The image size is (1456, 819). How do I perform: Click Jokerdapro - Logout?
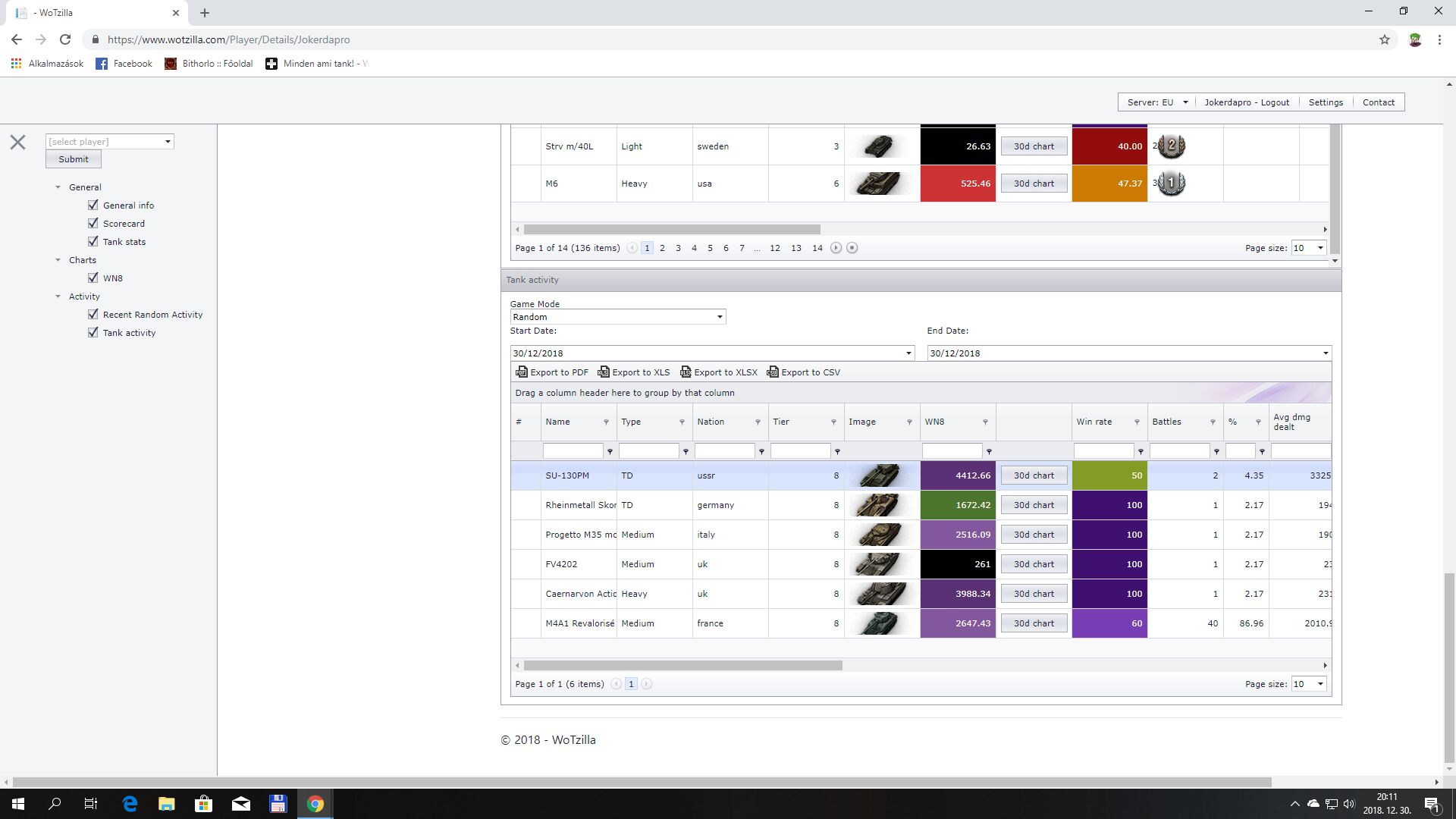tap(1247, 102)
